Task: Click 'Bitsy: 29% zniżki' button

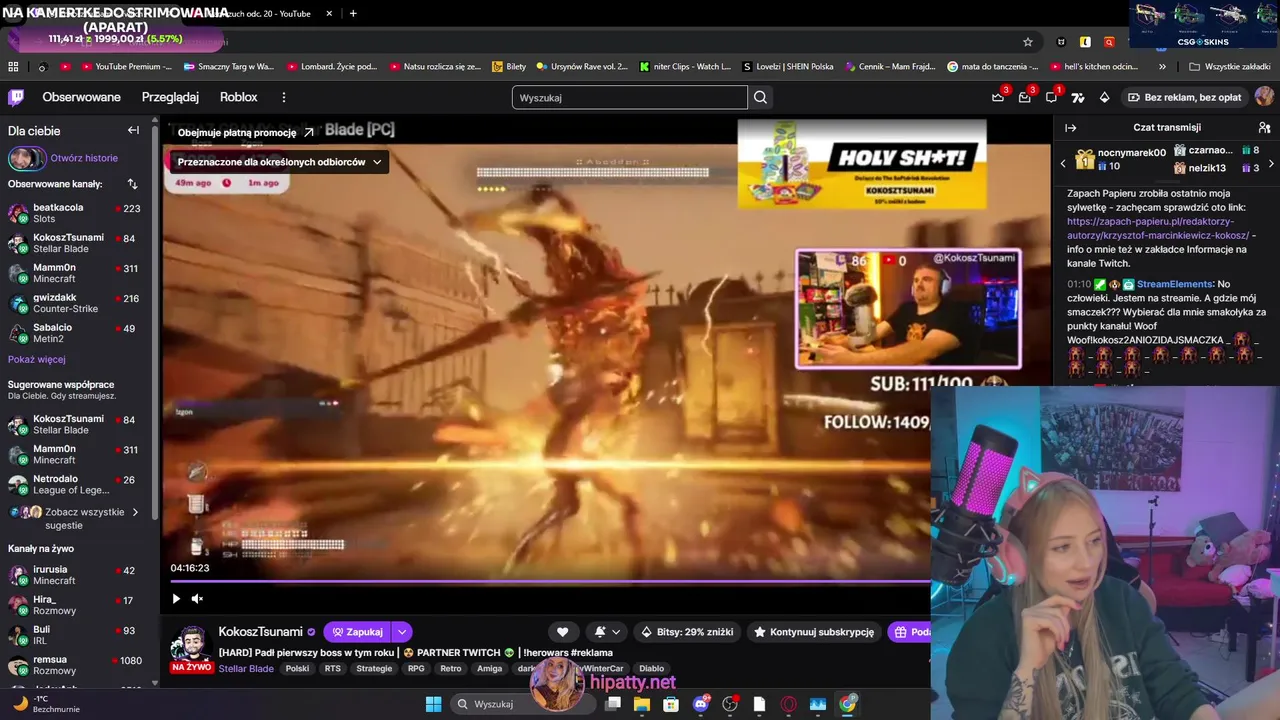Action: tap(687, 632)
